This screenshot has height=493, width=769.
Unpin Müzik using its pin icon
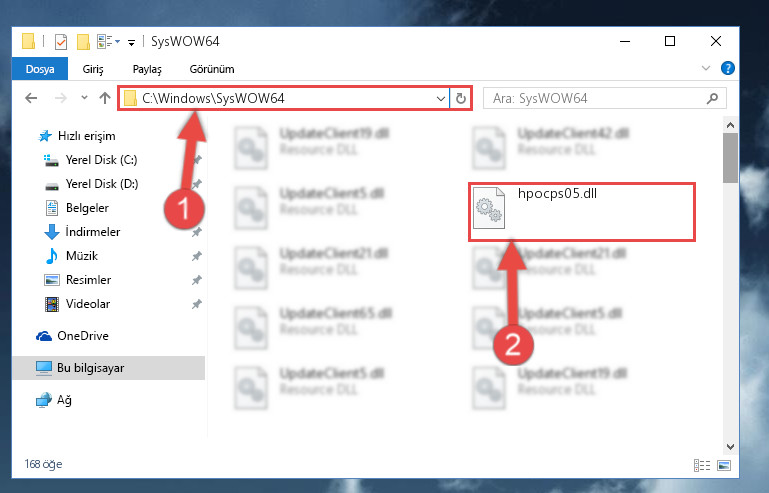197,256
